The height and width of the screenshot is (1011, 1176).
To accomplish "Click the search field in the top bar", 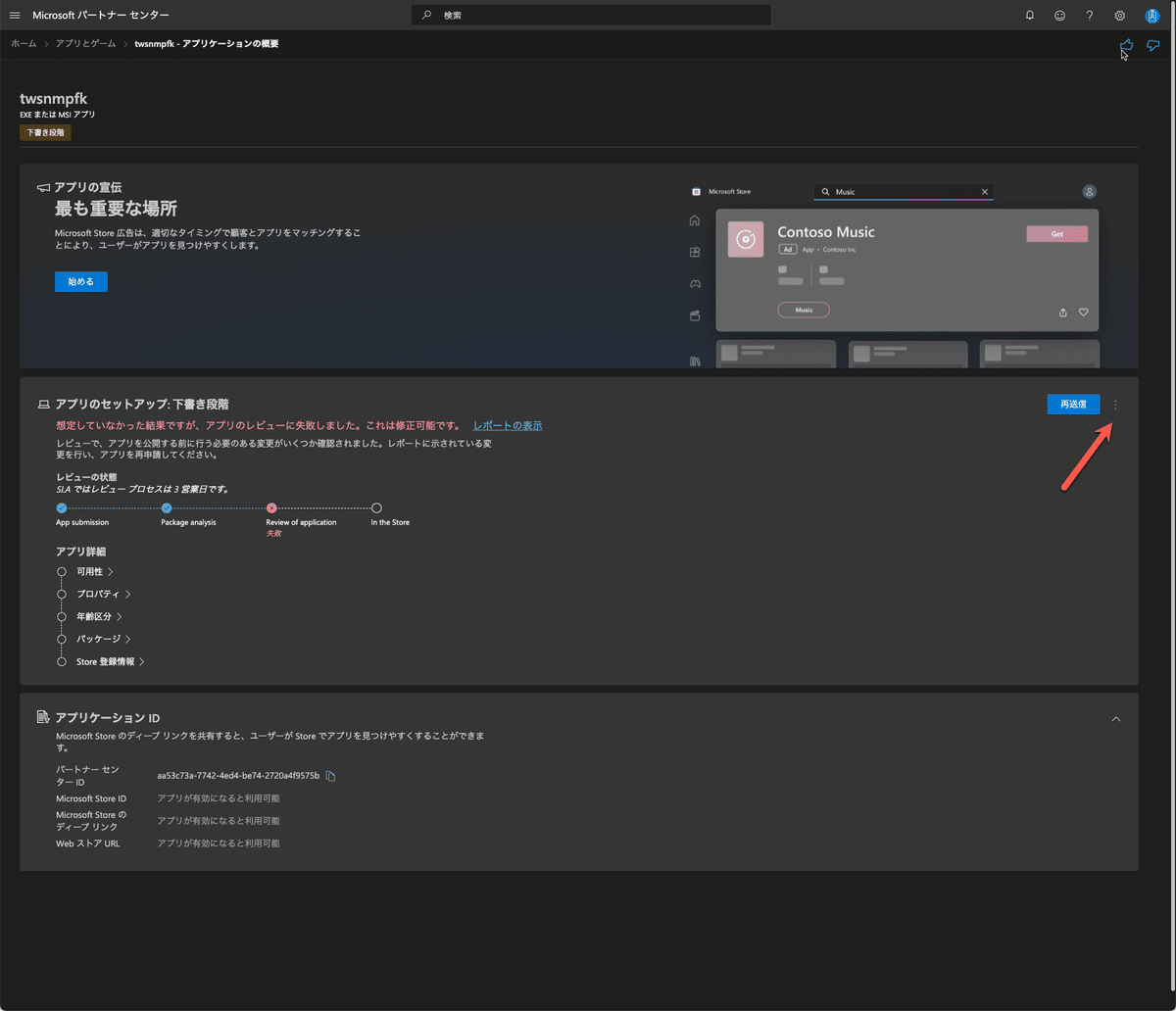I will [590, 15].
